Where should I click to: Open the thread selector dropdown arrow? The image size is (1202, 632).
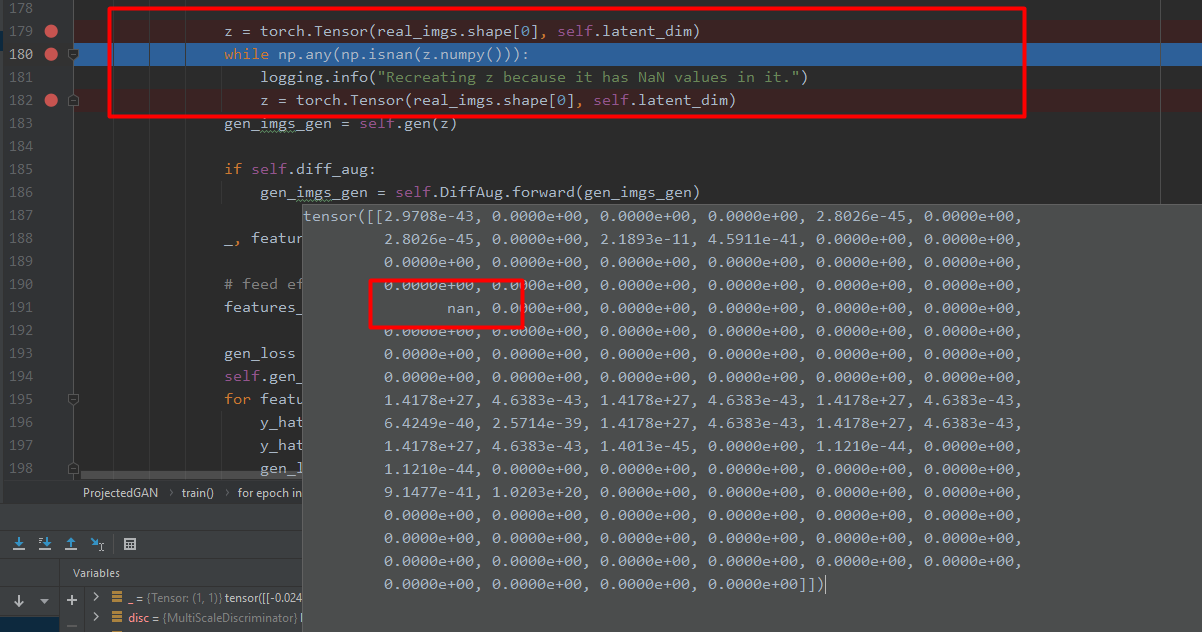pyautogui.click(x=44, y=601)
